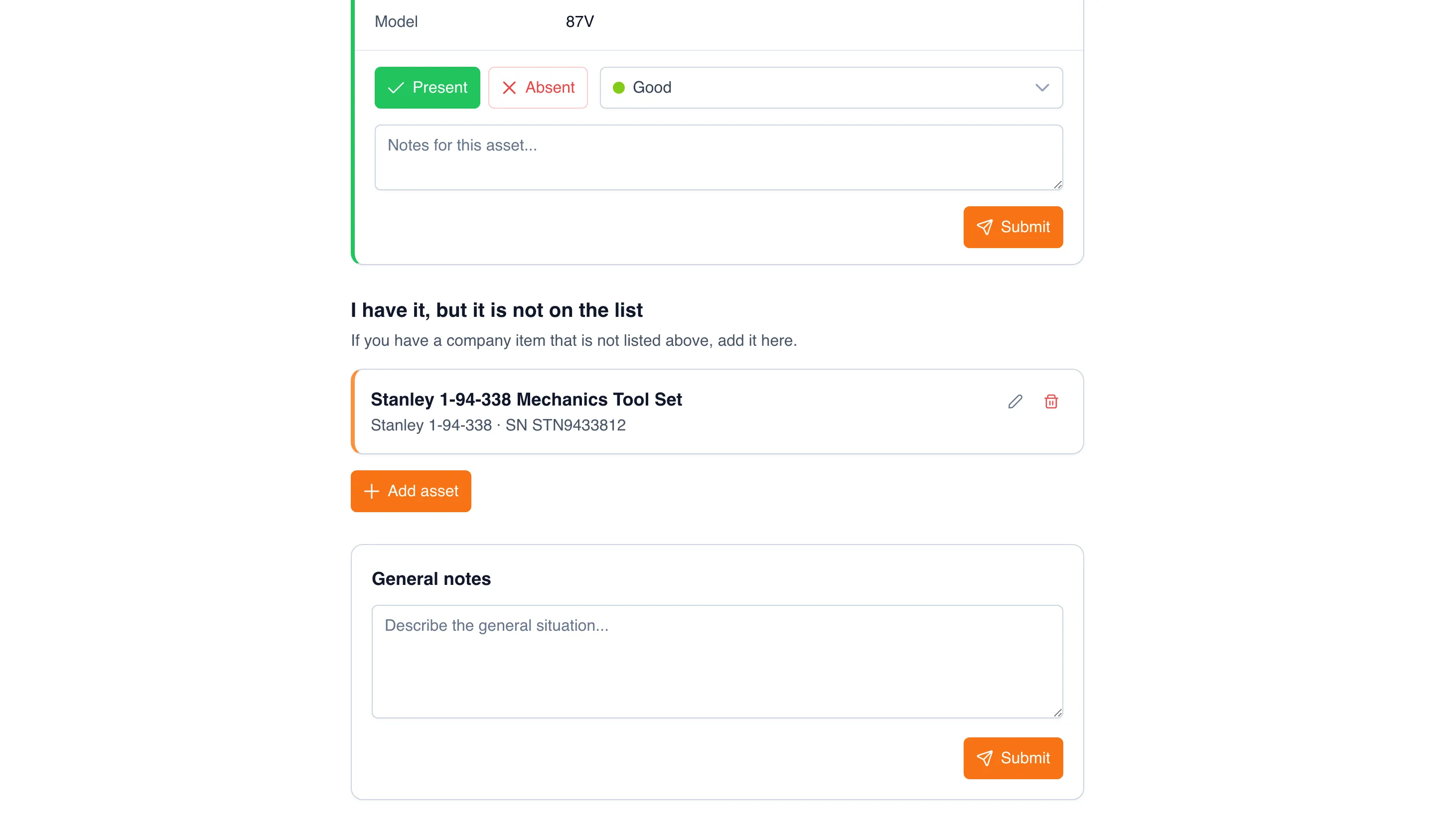
Task: Click the red X icon on Absent
Action: (509, 88)
